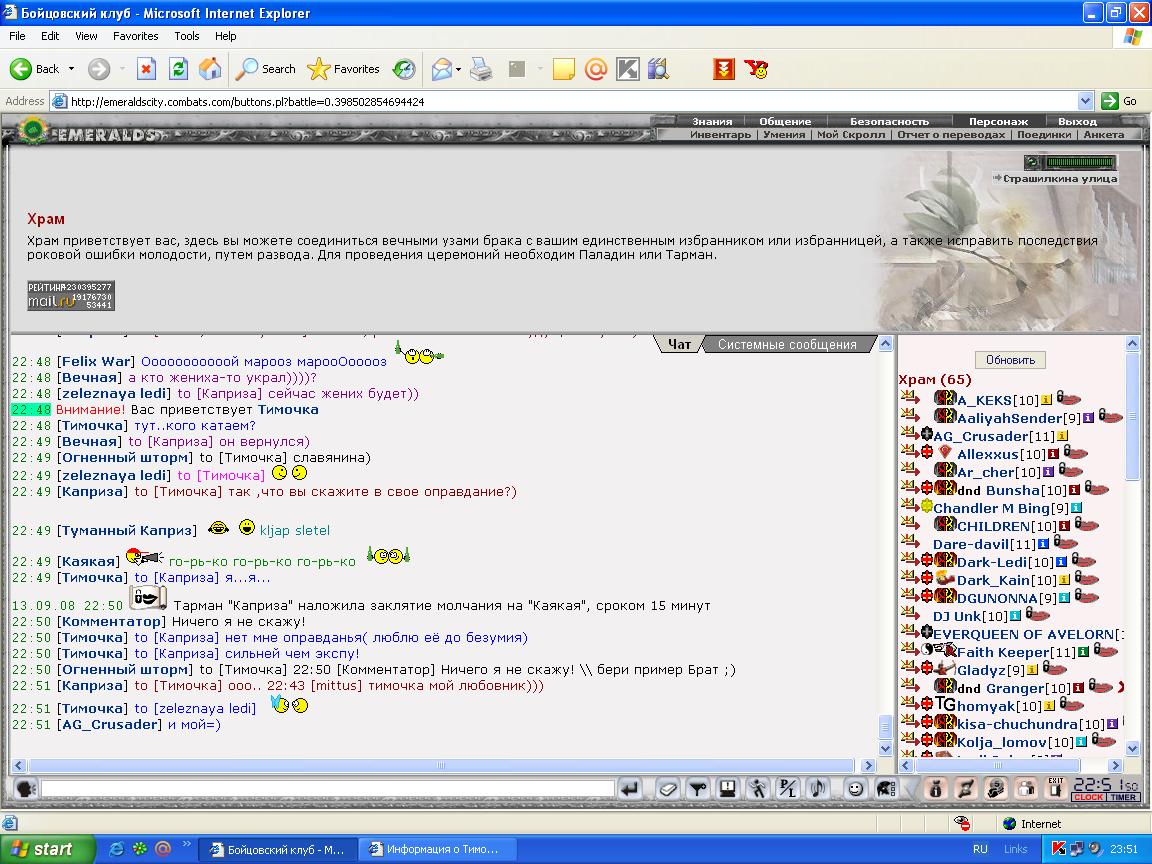
Task: Click the TIMER label button
Action: (1124, 797)
